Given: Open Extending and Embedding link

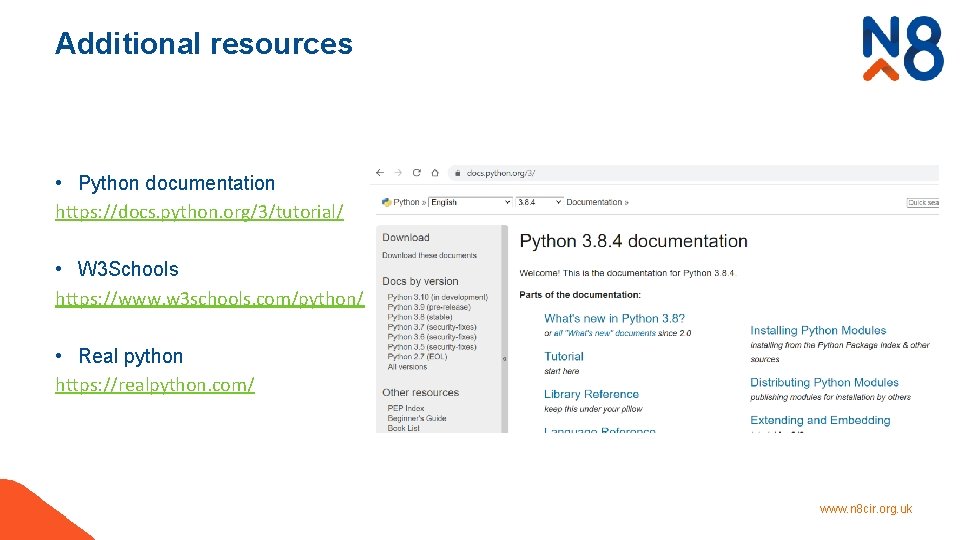Looking at the screenshot, I should (x=820, y=421).
